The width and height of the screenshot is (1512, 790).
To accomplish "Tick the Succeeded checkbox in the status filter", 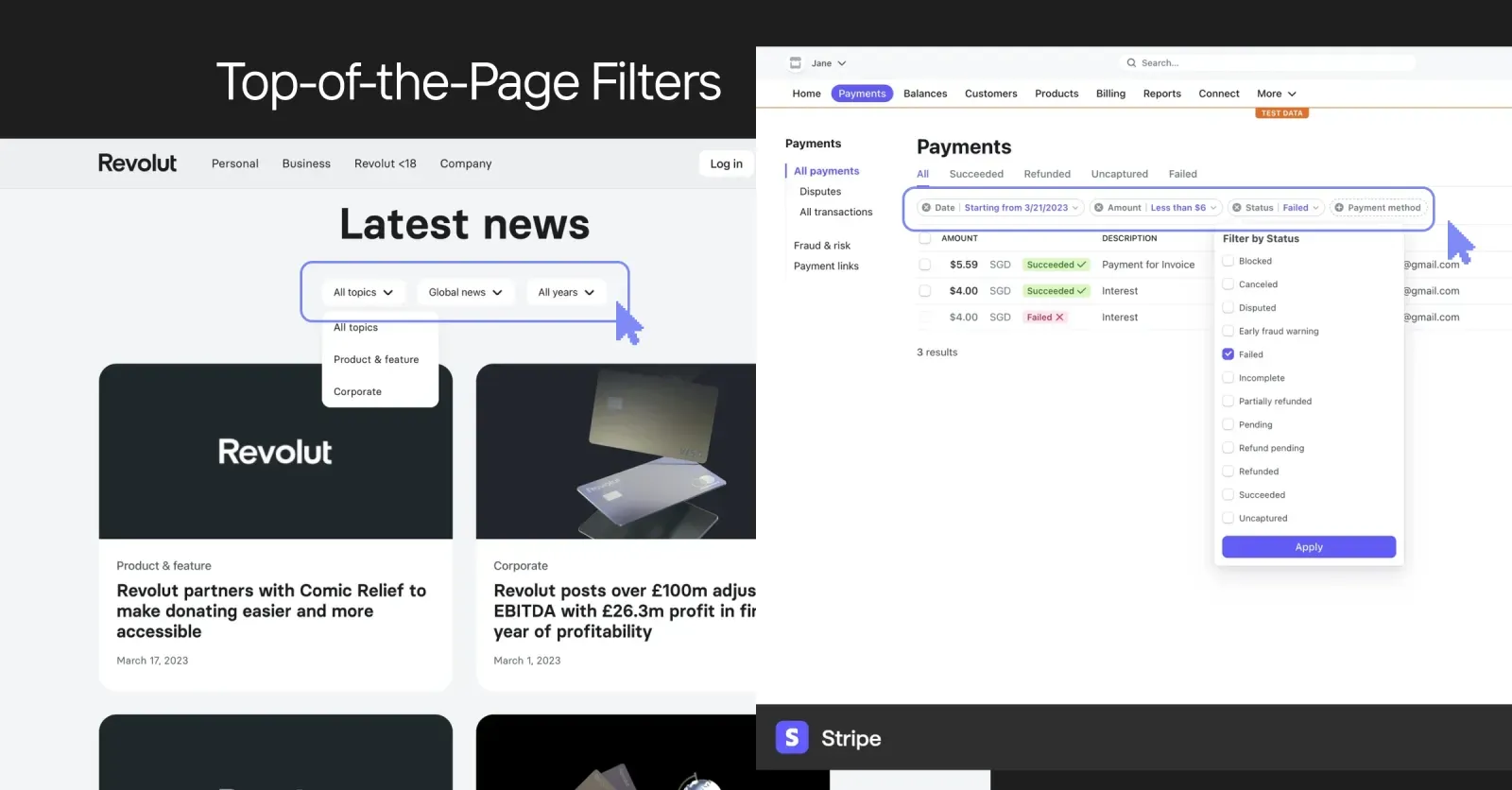I will point(1228,495).
